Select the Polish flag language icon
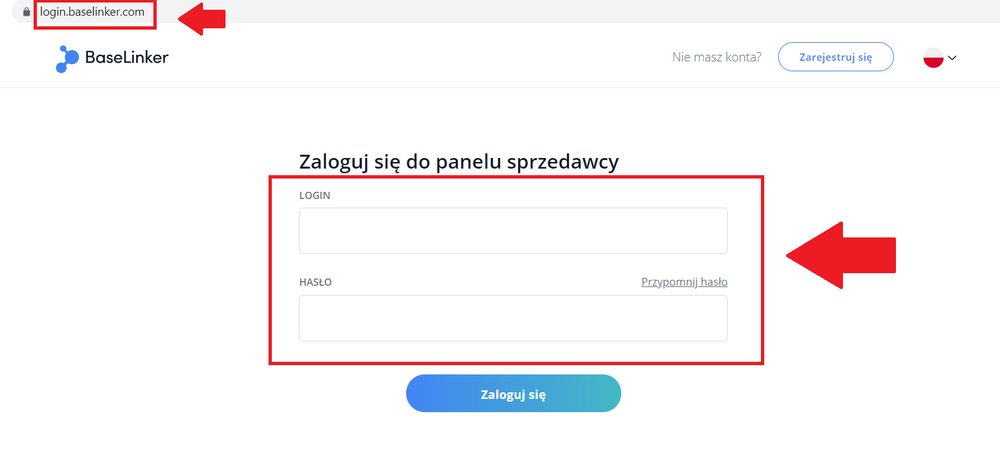The image size is (1000, 472). point(933,58)
